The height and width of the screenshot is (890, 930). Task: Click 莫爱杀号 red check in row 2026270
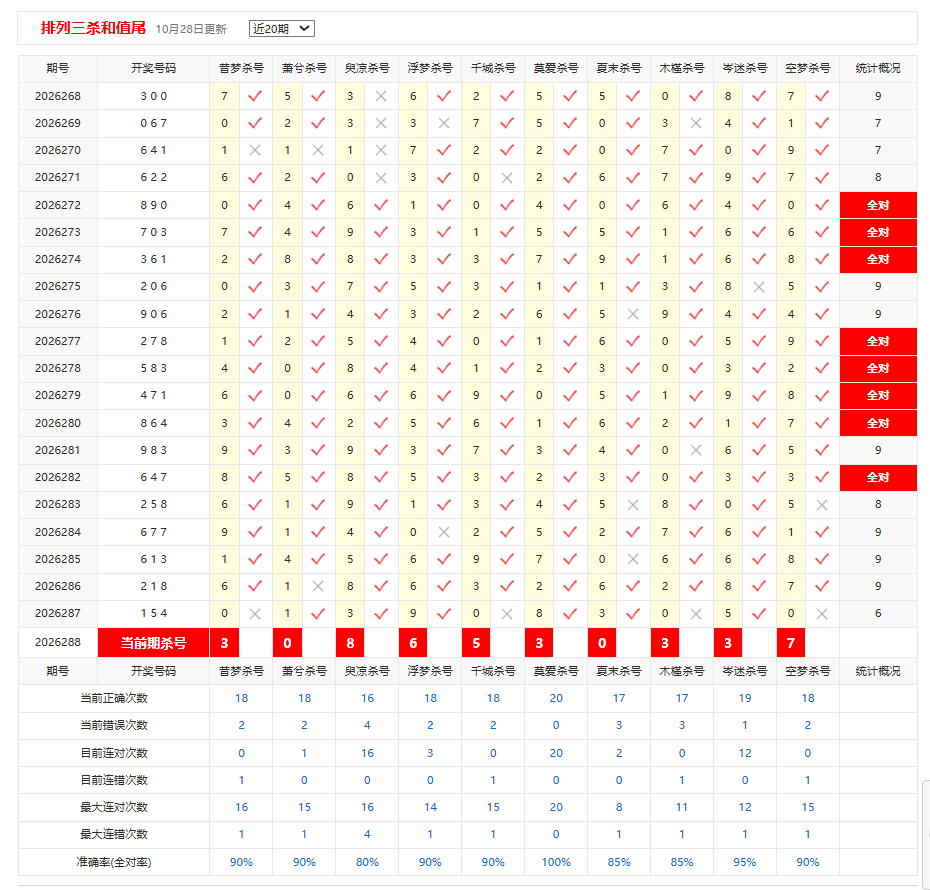570,151
